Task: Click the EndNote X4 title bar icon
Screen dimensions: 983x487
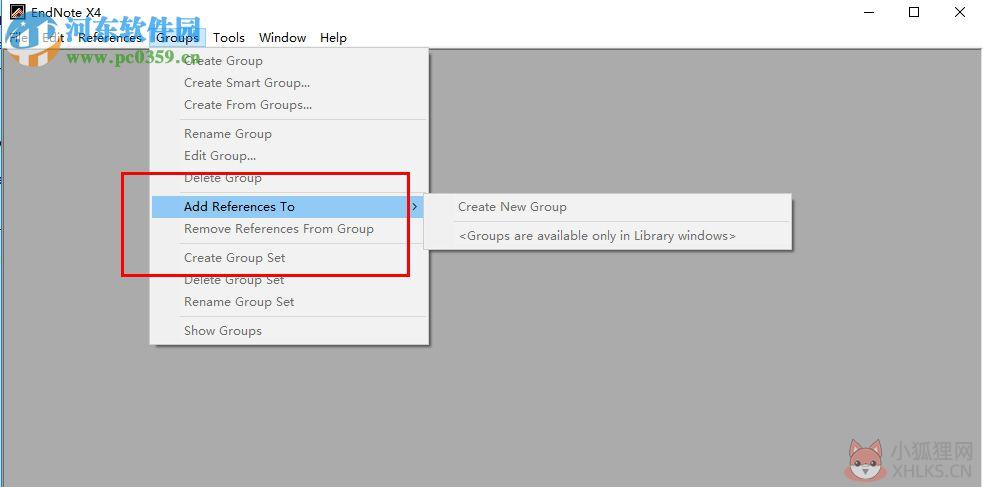Action: [18, 12]
